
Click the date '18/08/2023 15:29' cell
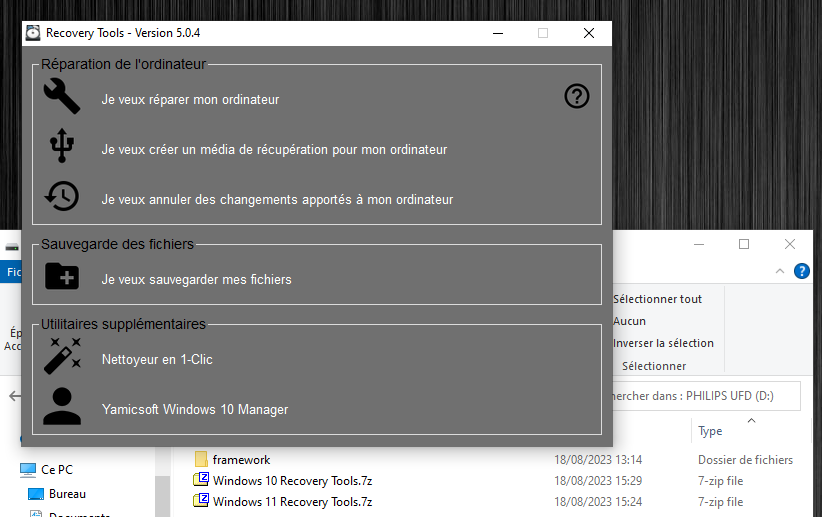pos(598,481)
